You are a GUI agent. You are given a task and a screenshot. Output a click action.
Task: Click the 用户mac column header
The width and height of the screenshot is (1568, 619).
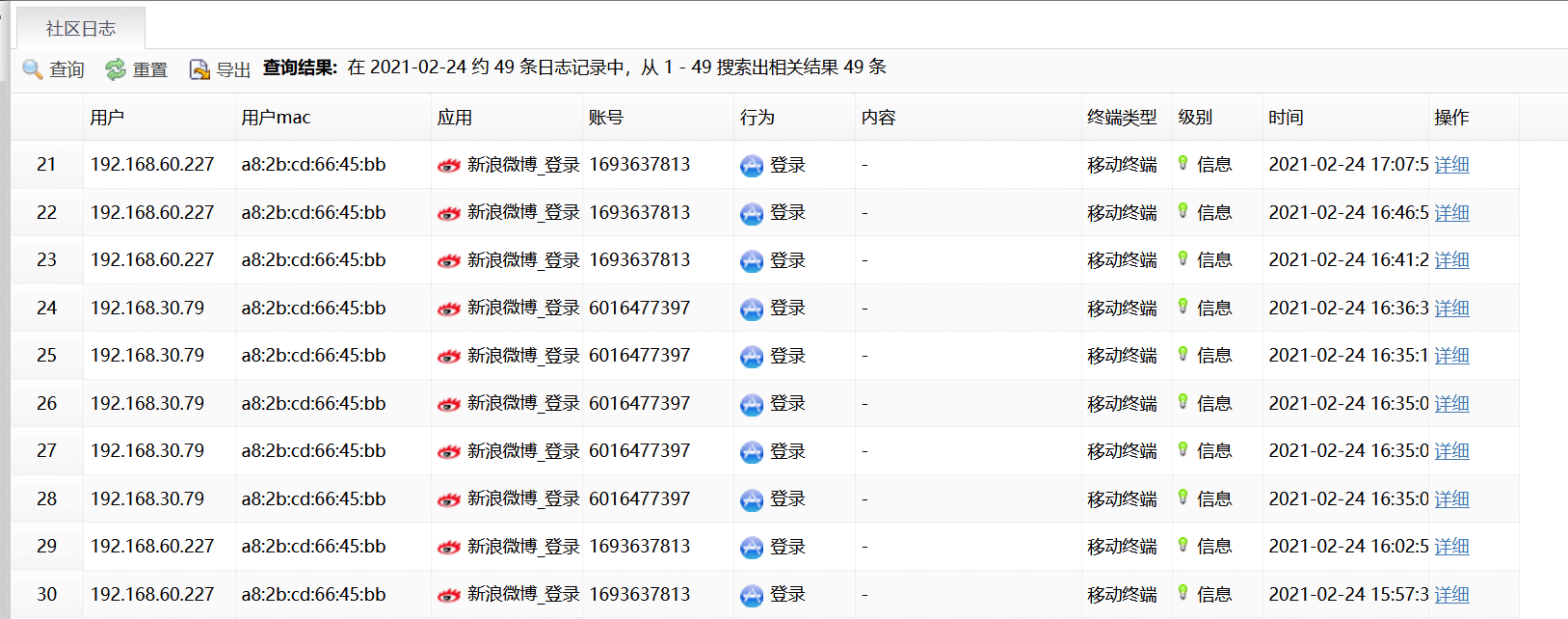click(x=276, y=118)
